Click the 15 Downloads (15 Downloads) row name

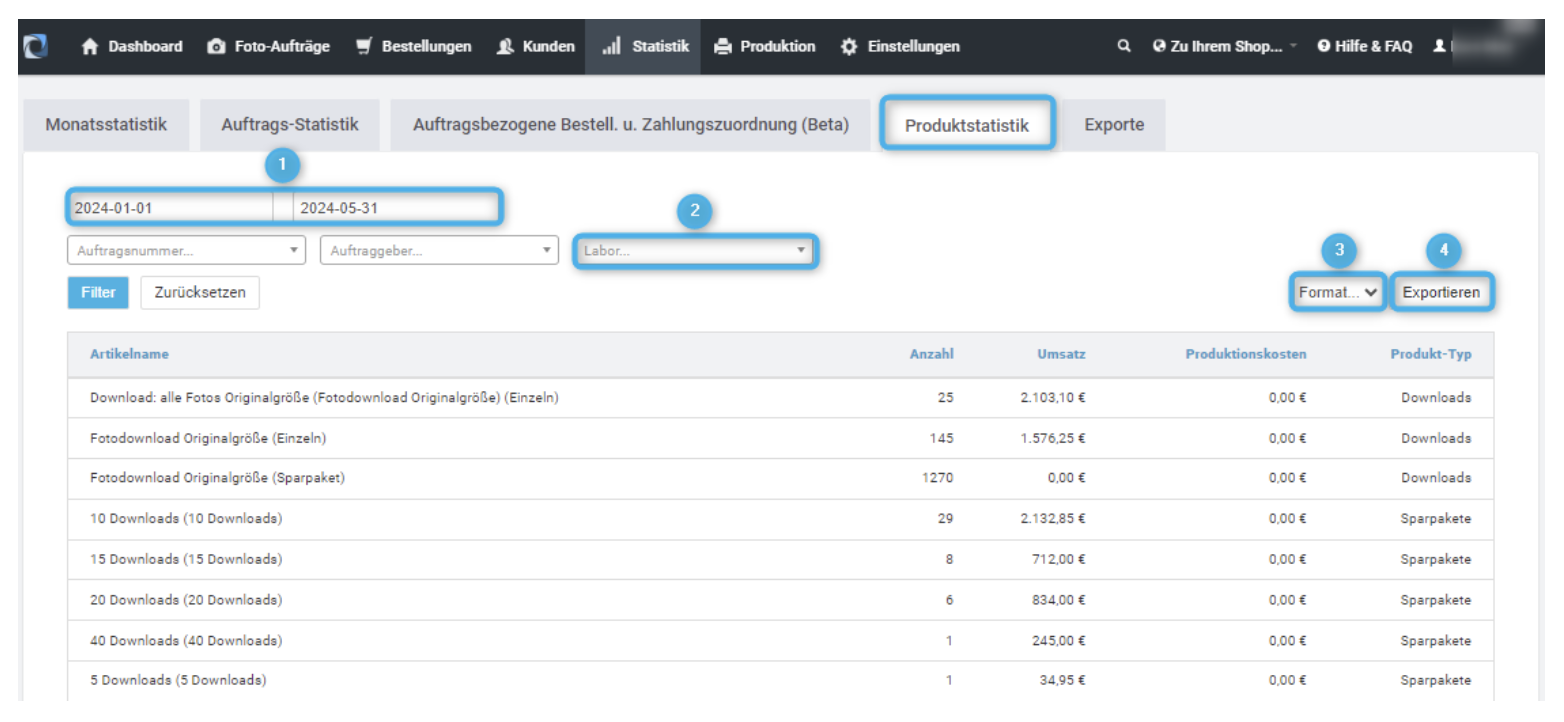186,559
